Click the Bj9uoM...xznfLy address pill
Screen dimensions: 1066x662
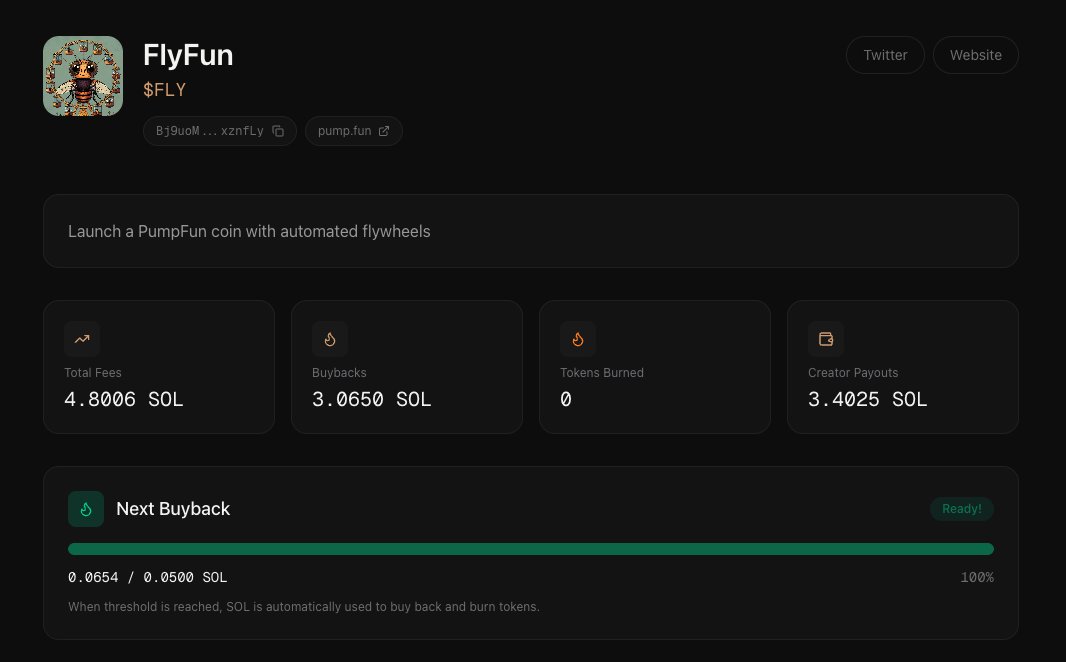click(220, 131)
